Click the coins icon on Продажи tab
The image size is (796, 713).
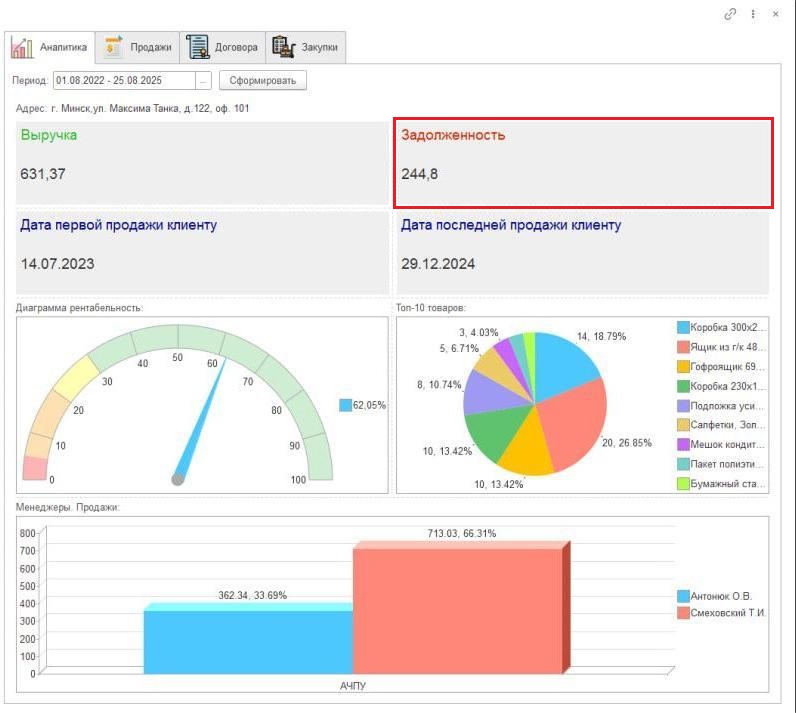tap(113, 47)
